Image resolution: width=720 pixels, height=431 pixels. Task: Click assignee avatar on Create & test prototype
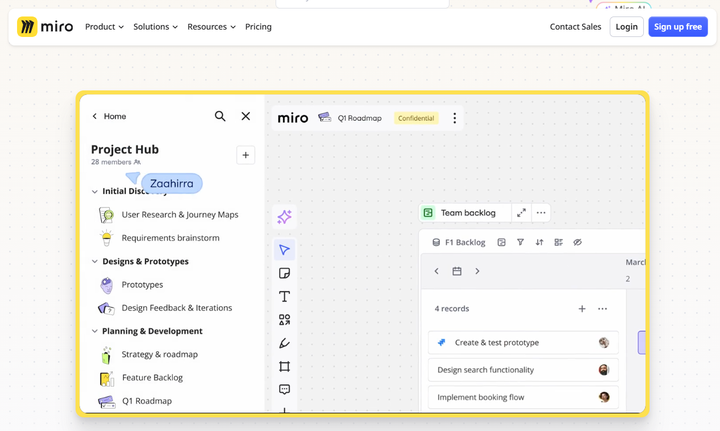pyautogui.click(x=604, y=342)
